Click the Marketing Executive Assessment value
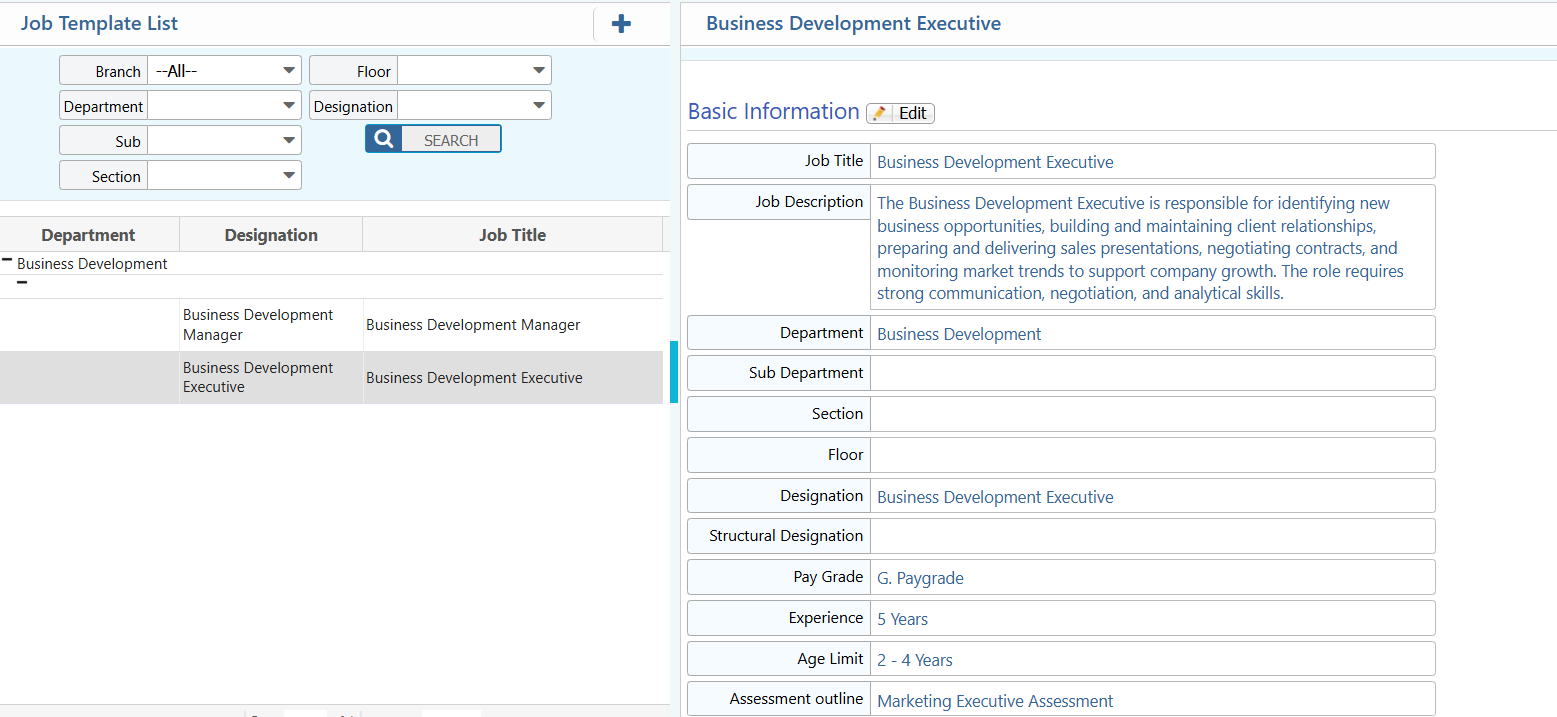Image resolution: width=1557 pixels, height=717 pixels. click(994, 701)
